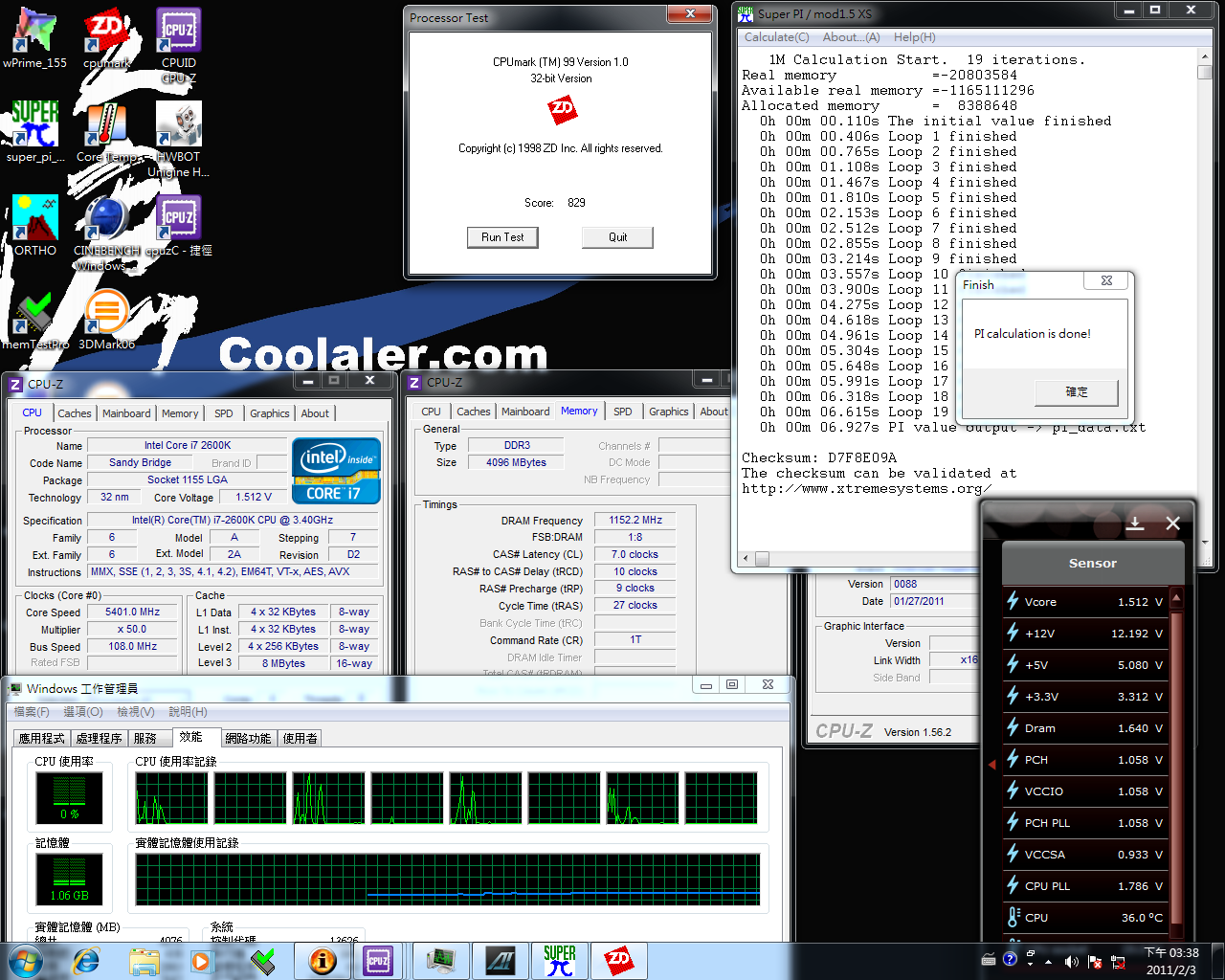1225x980 pixels.
Task: Click the volume icon in the system tray
Action: (x=1071, y=961)
